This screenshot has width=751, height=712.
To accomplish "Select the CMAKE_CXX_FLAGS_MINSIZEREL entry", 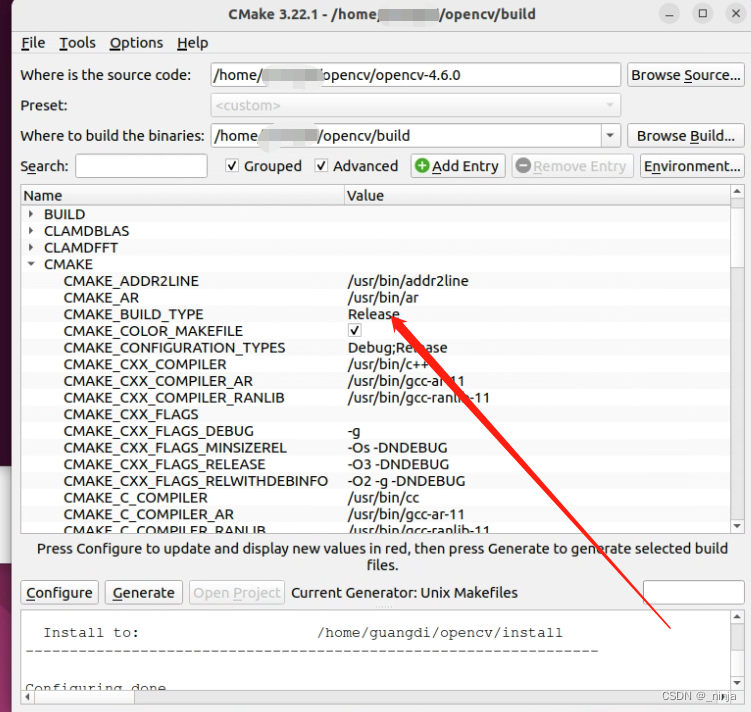I will 175,448.
